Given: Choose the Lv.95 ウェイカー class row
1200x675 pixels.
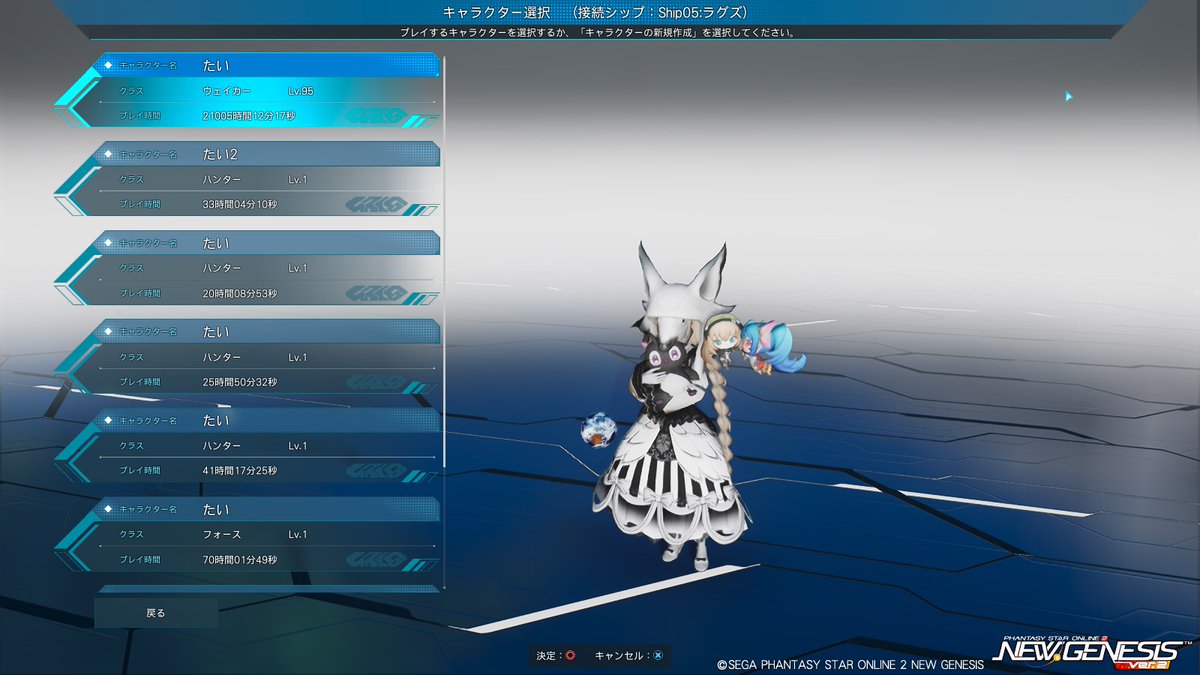Looking at the screenshot, I should pyautogui.click(x=268, y=91).
